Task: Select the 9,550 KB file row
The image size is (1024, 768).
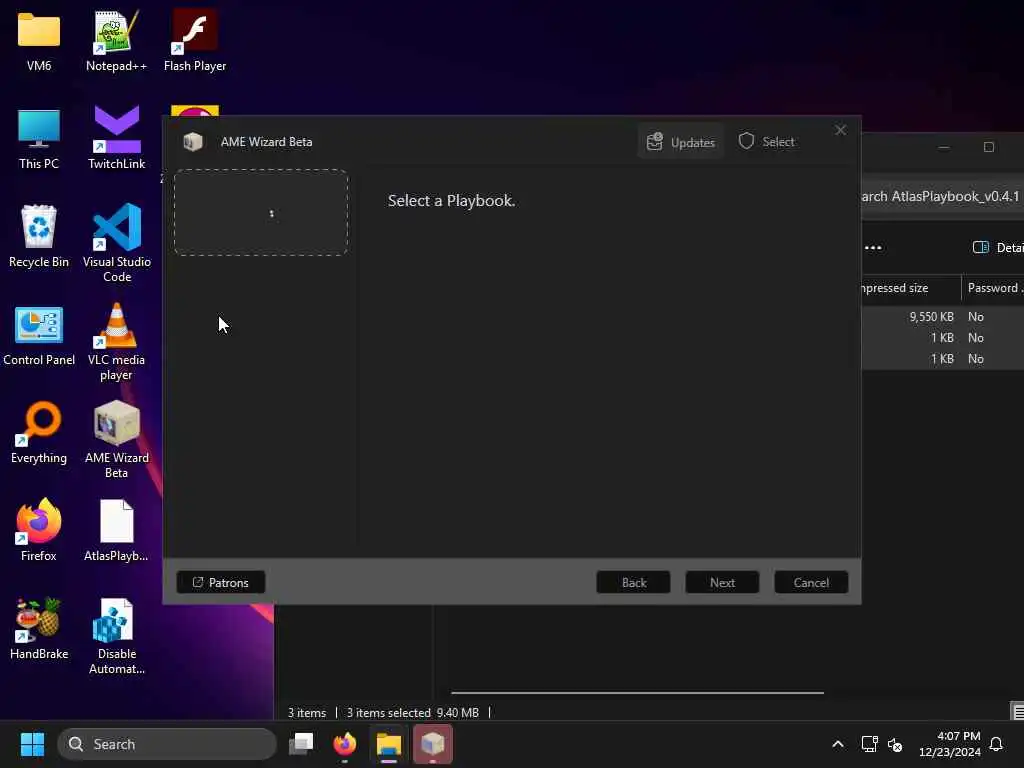Action: pos(943,317)
